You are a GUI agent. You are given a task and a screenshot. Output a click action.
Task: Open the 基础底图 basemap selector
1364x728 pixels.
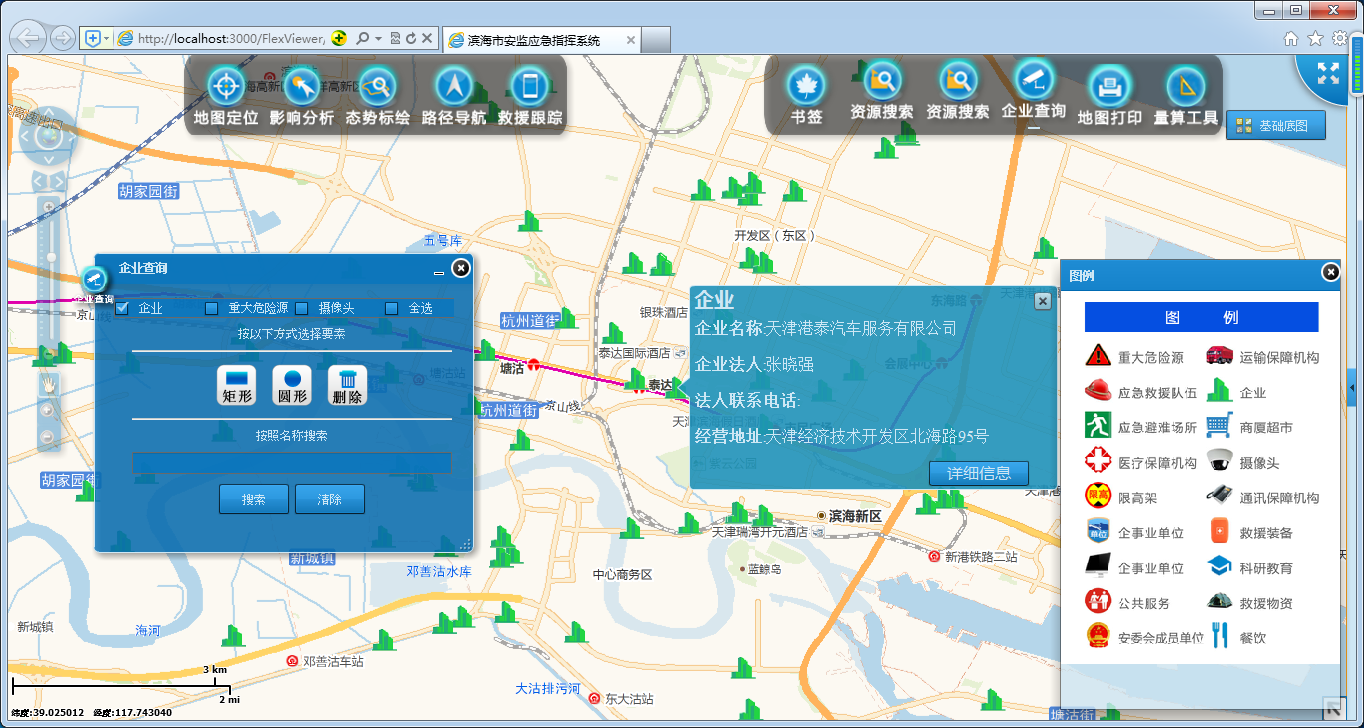pos(1276,126)
